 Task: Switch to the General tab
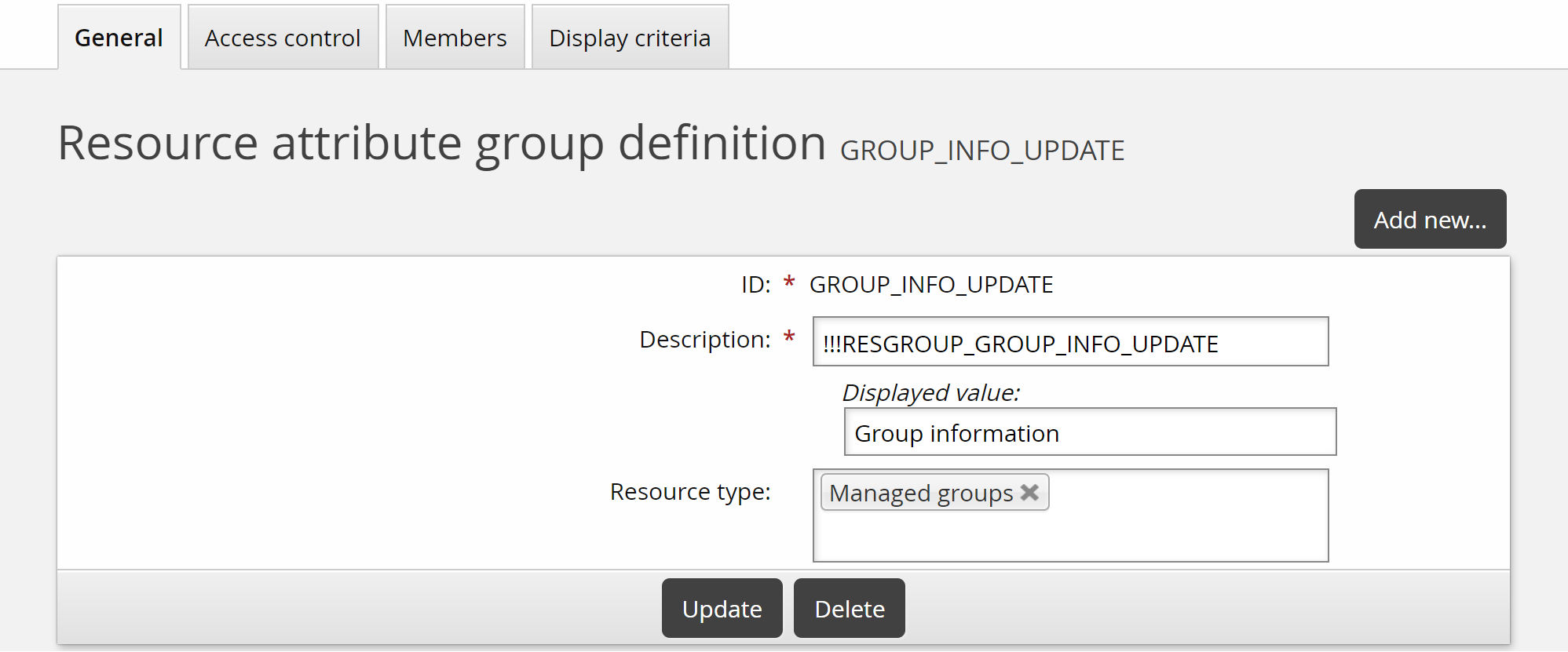pyautogui.click(x=119, y=38)
